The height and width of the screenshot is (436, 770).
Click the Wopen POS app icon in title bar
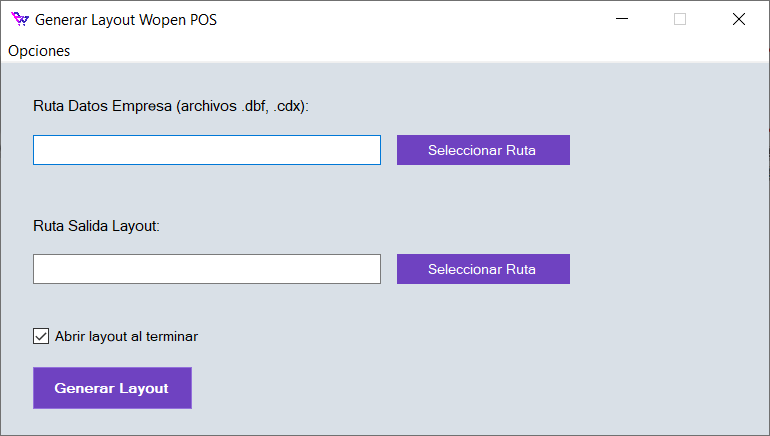pyautogui.click(x=19, y=19)
